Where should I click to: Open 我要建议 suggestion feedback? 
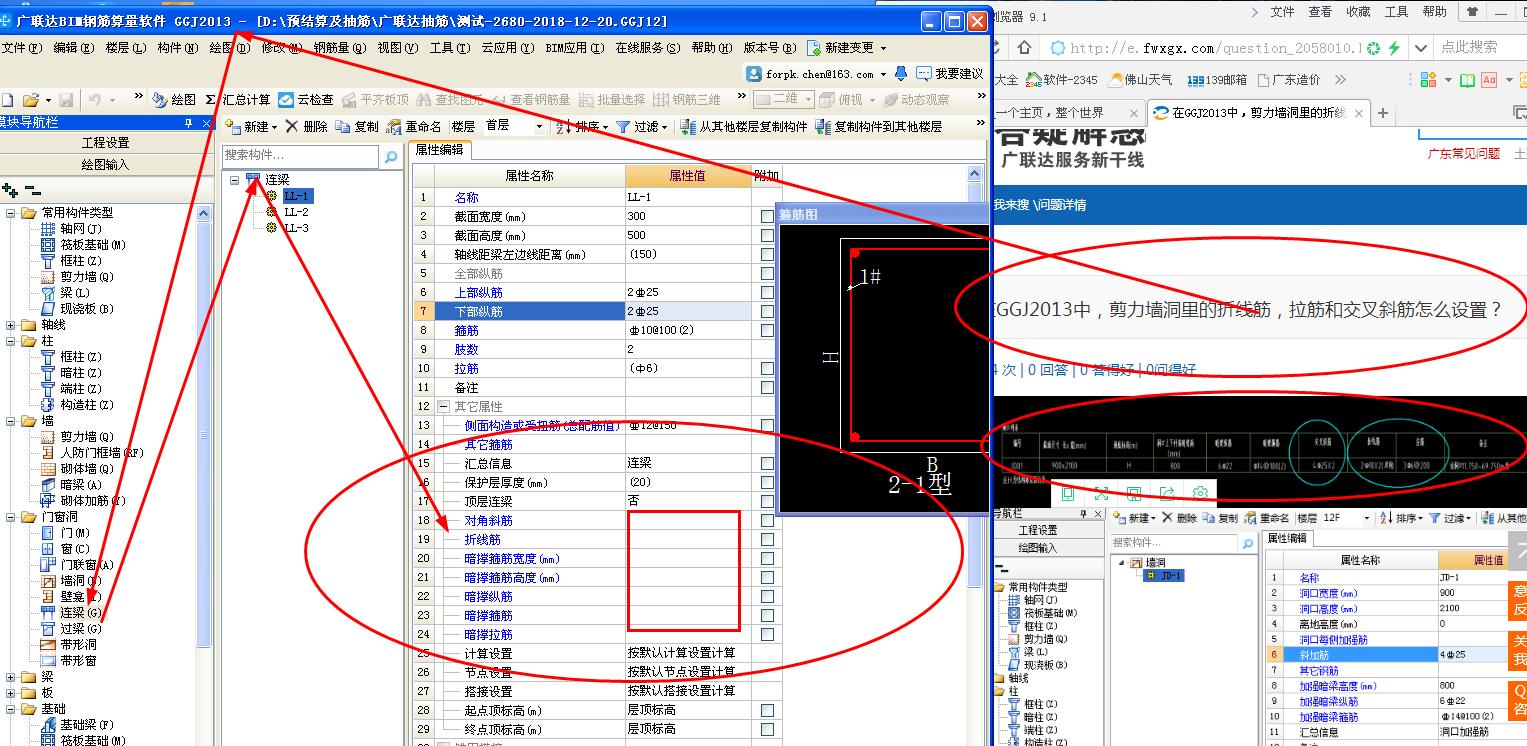click(949, 74)
